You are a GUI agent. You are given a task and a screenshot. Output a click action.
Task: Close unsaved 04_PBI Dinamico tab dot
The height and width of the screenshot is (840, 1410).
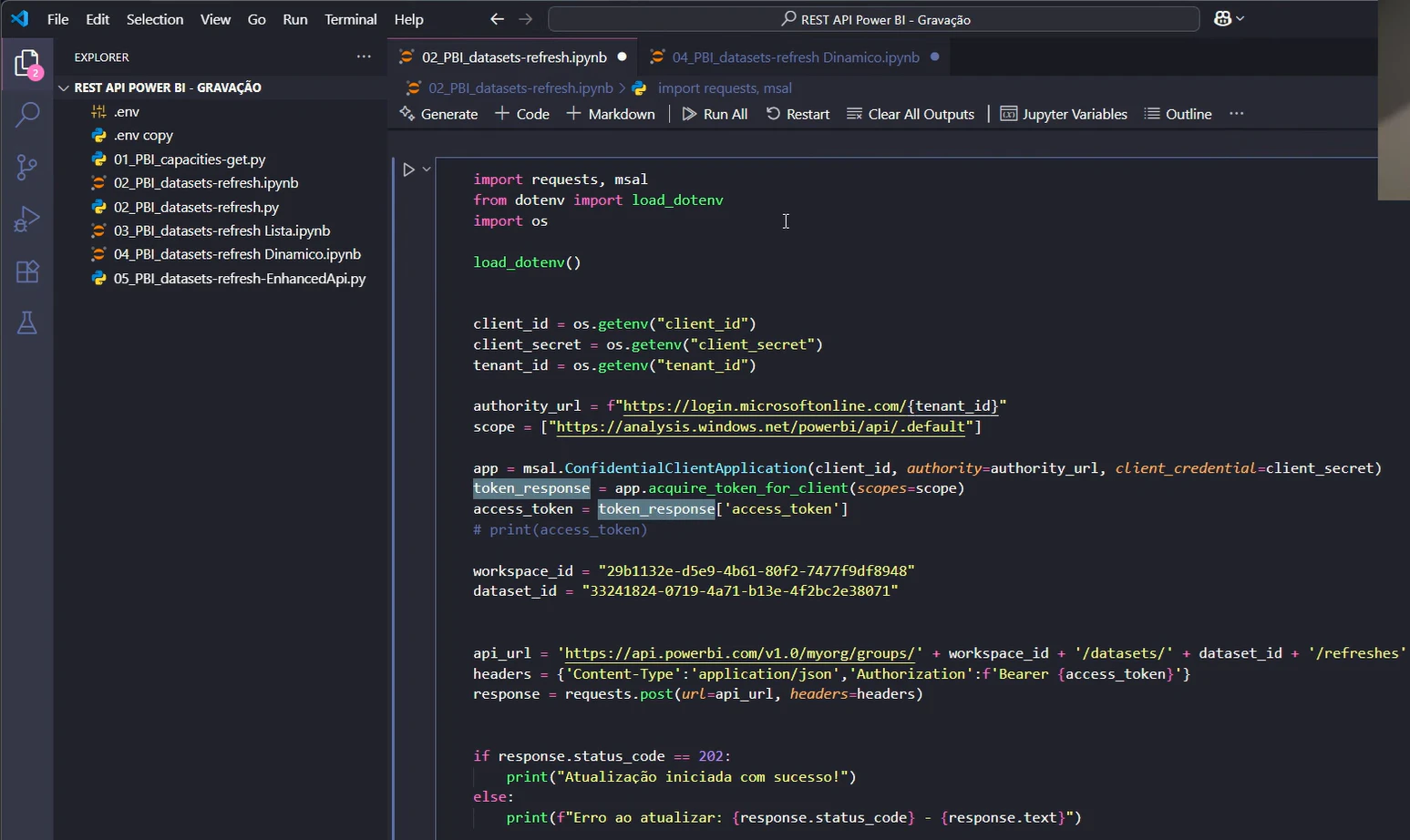point(934,56)
